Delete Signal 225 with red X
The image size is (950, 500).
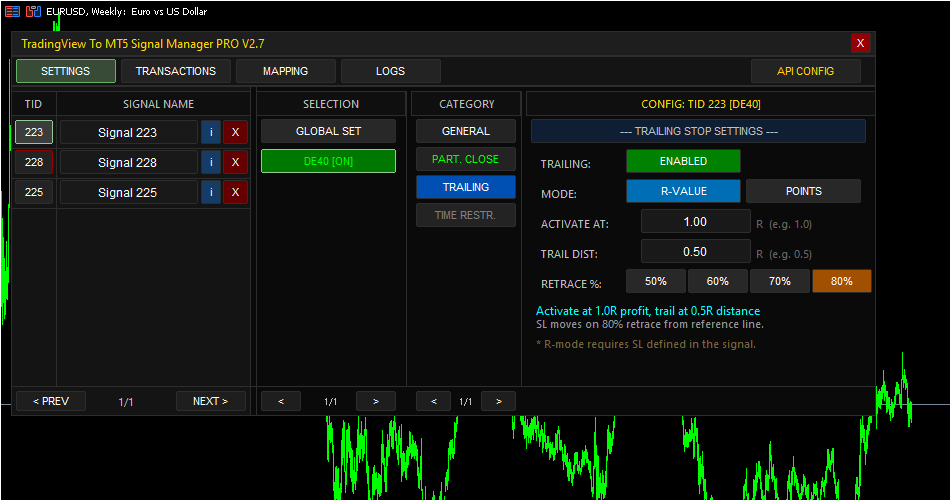pos(236,192)
